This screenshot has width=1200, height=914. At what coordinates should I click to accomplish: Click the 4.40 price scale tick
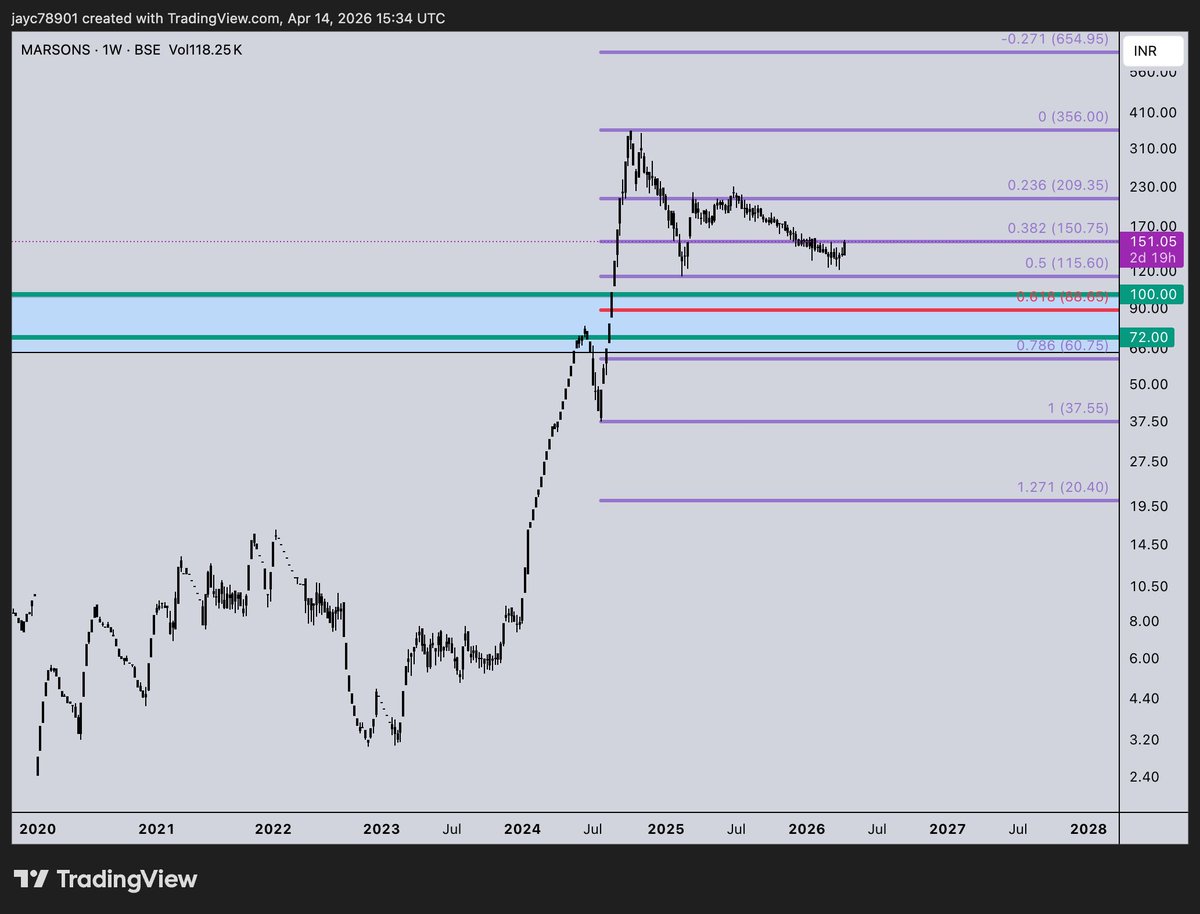pyautogui.click(x=1146, y=698)
